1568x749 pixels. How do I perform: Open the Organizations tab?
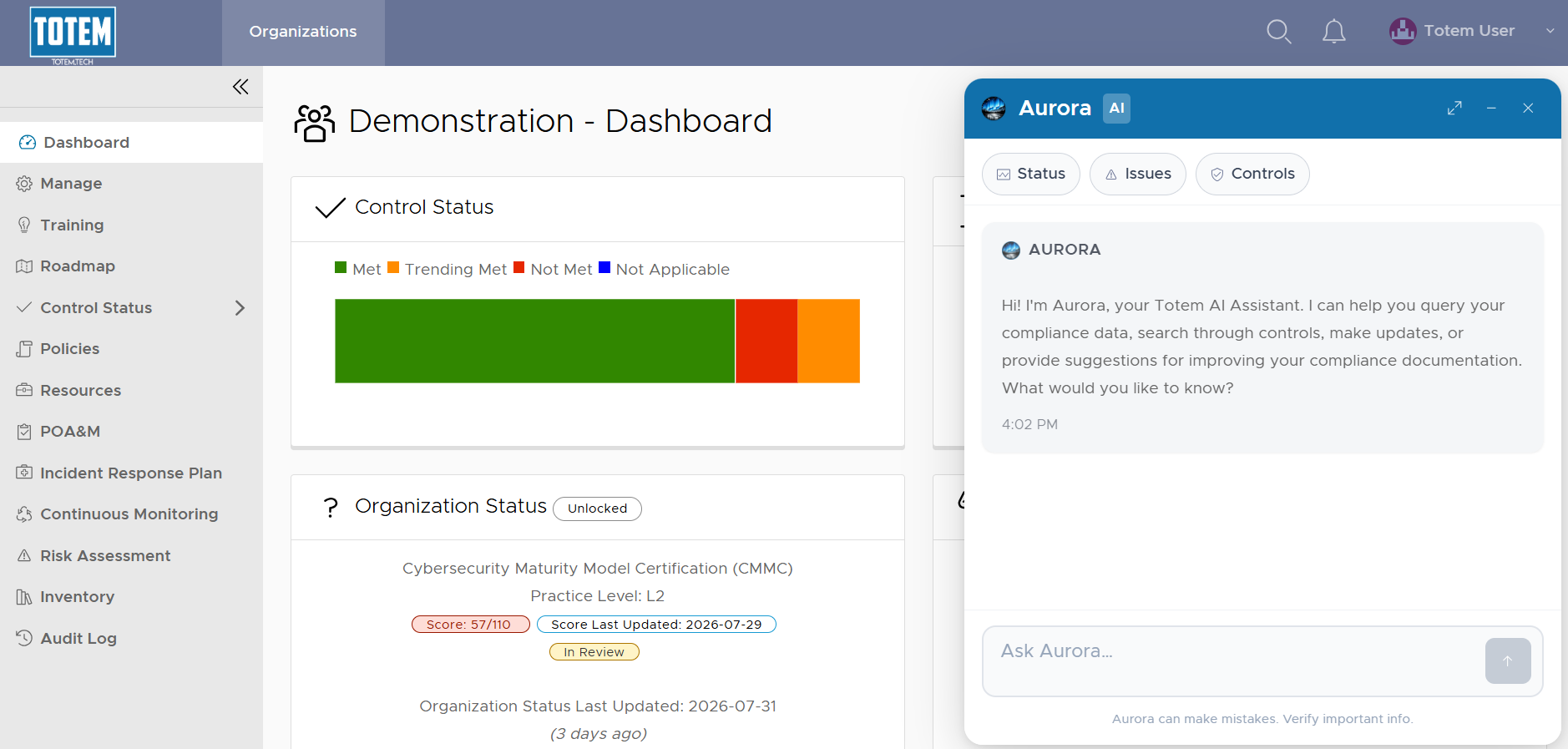pyautogui.click(x=303, y=32)
